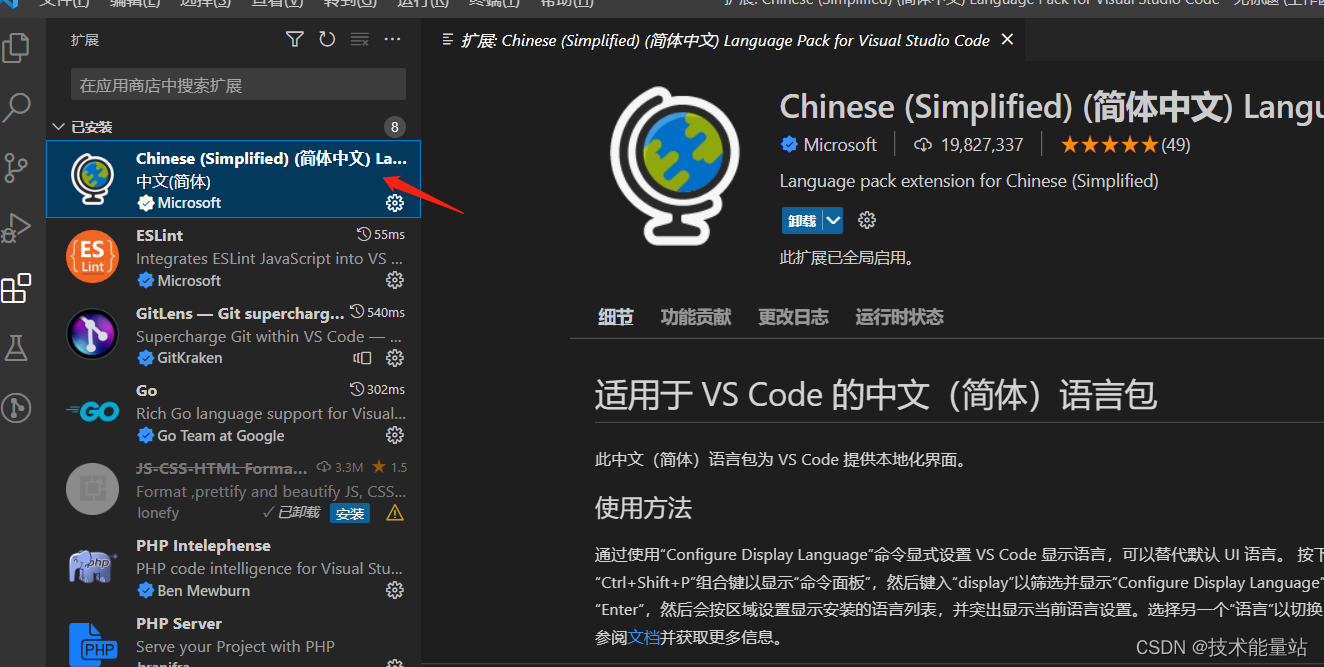Viewport: 1324px width, 667px height.
Task: Click the GitLens extension logo
Action: 92,334
